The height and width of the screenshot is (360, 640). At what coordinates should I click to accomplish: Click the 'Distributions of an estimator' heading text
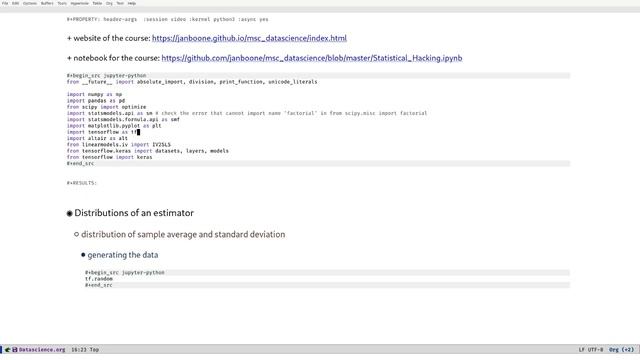[x=134, y=213]
